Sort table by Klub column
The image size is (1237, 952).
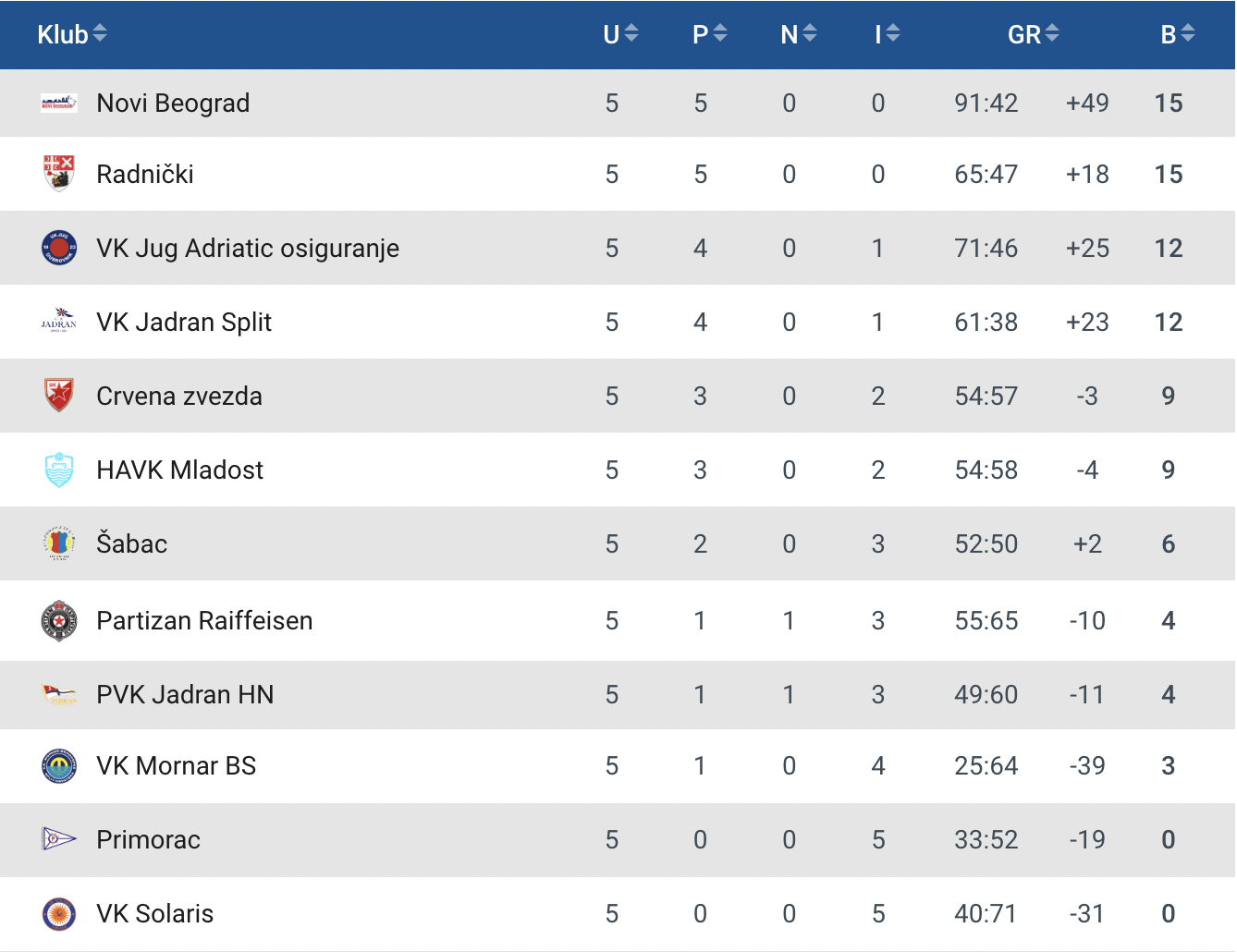(72, 34)
